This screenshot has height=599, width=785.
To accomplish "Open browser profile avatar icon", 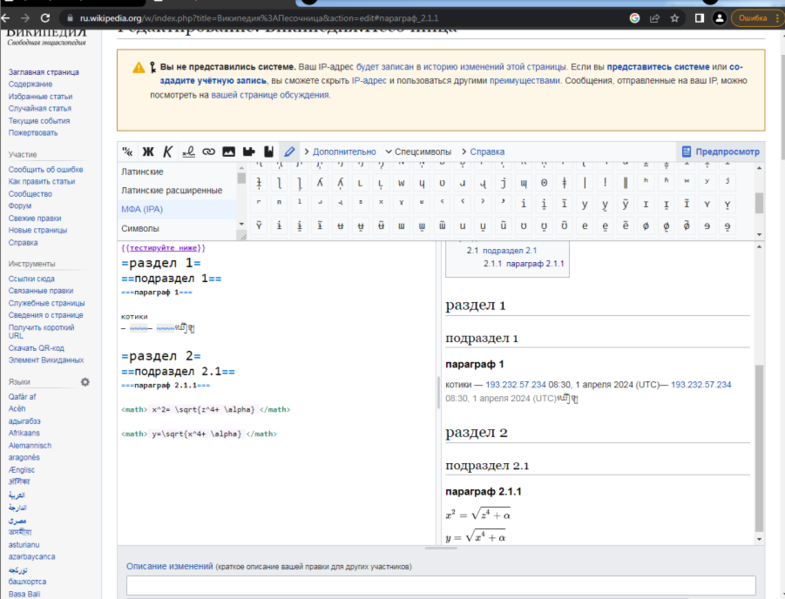I will (719, 18).
